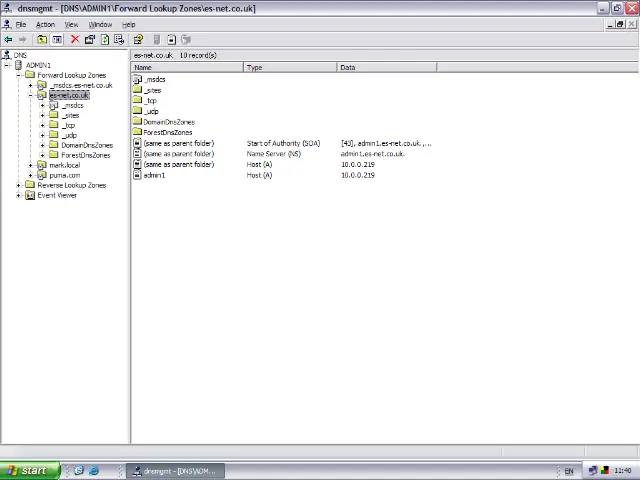Select the _sites folder in record list
The width and height of the screenshot is (640, 480).
point(147,90)
